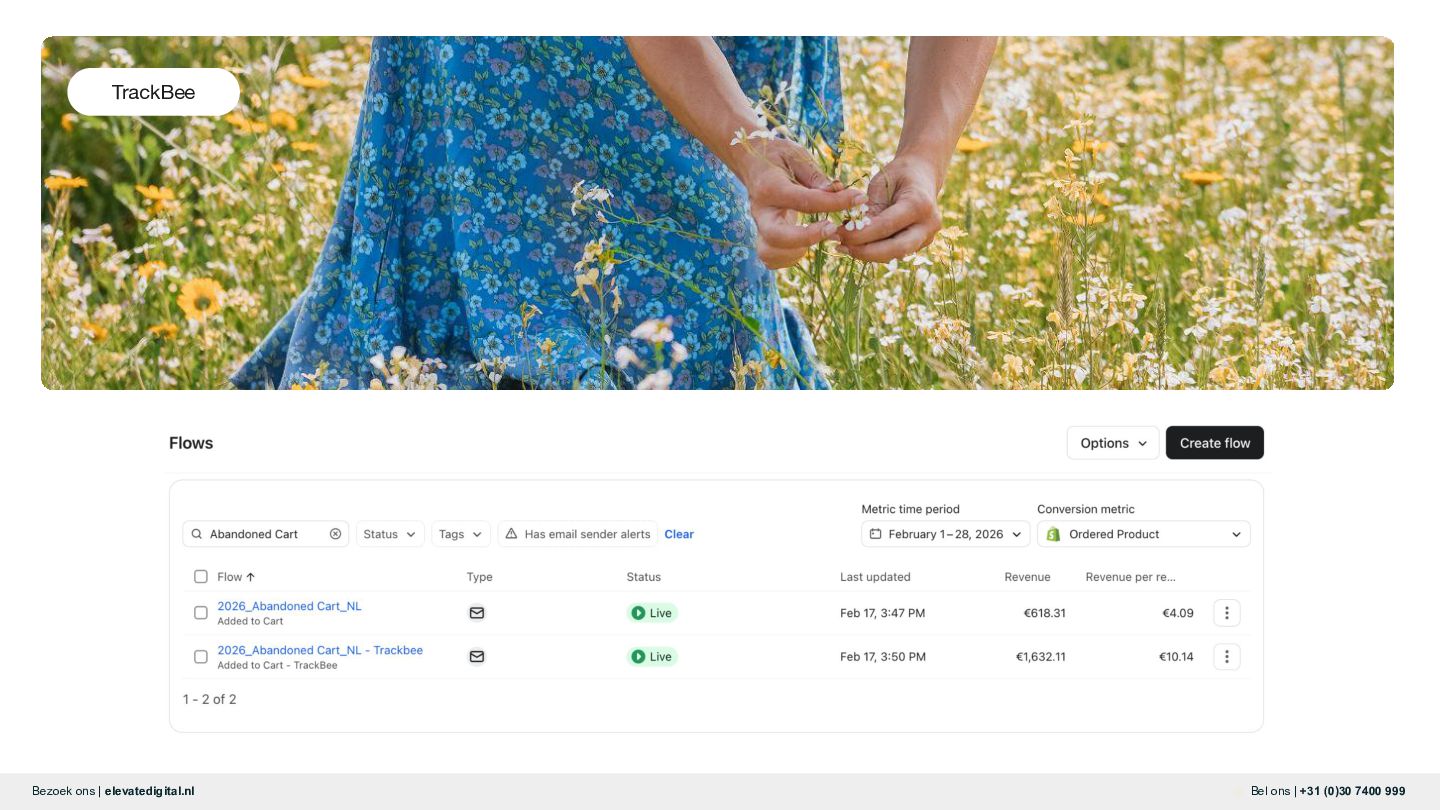Toggle the select-all flows checkbox
The width and height of the screenshot is (1440, 810).
coord(201,577)
